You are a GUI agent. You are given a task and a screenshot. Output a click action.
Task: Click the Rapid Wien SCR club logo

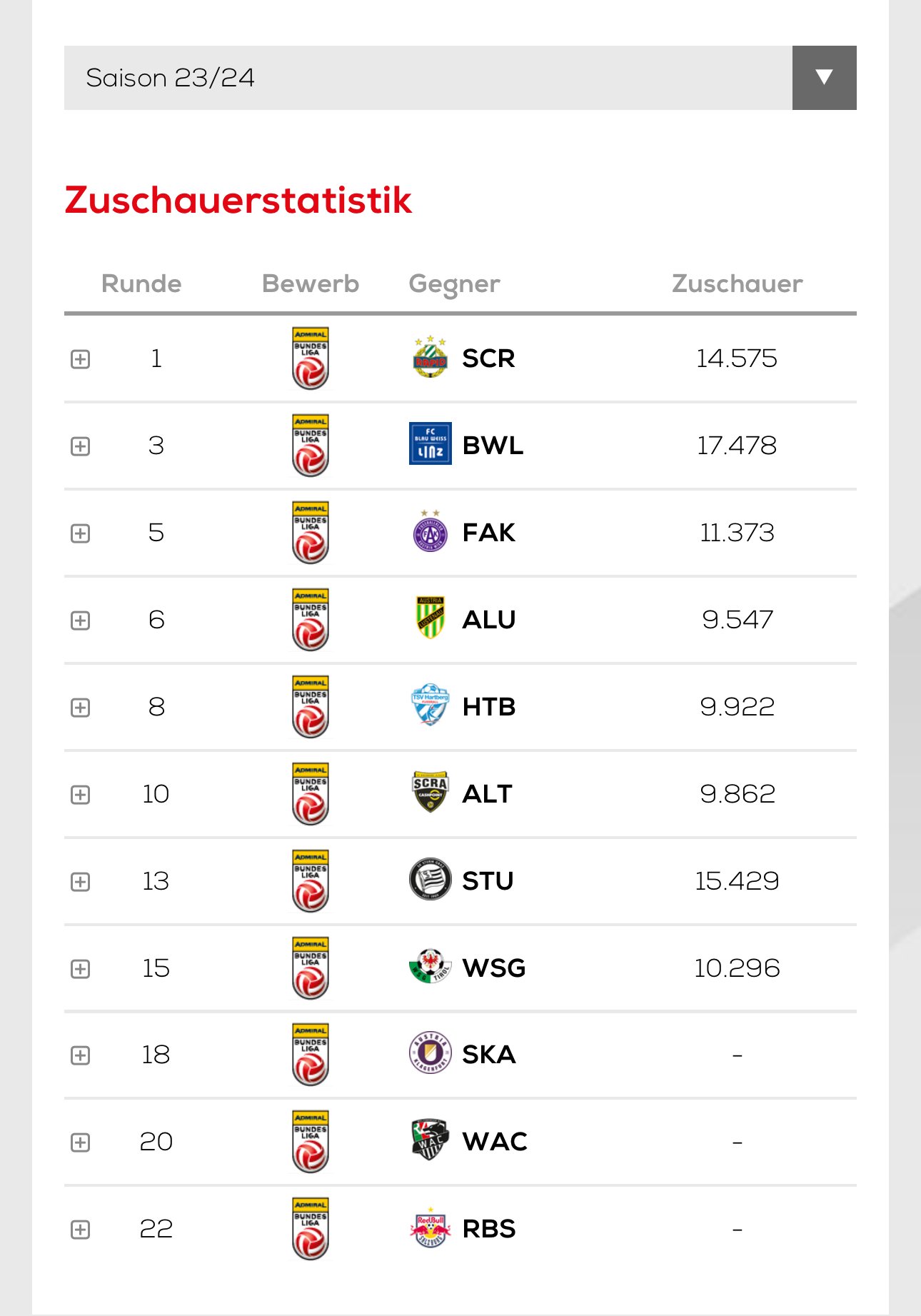pos(431,357)
